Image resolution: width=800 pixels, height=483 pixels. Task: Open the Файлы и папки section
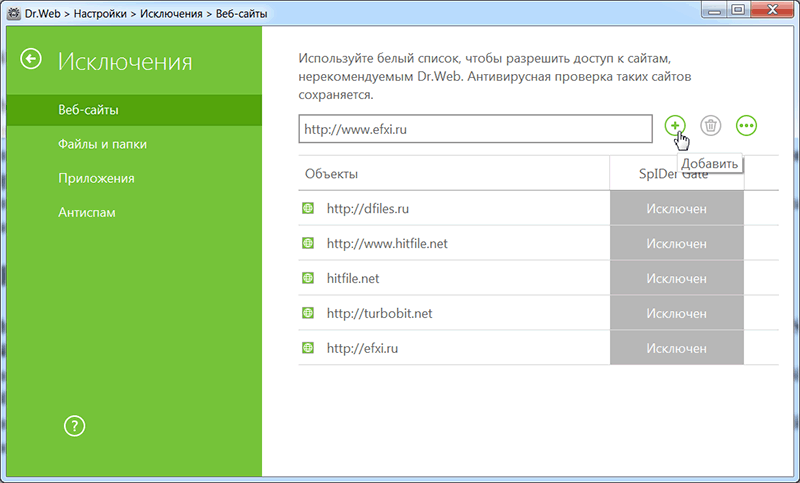pos(102,144)
